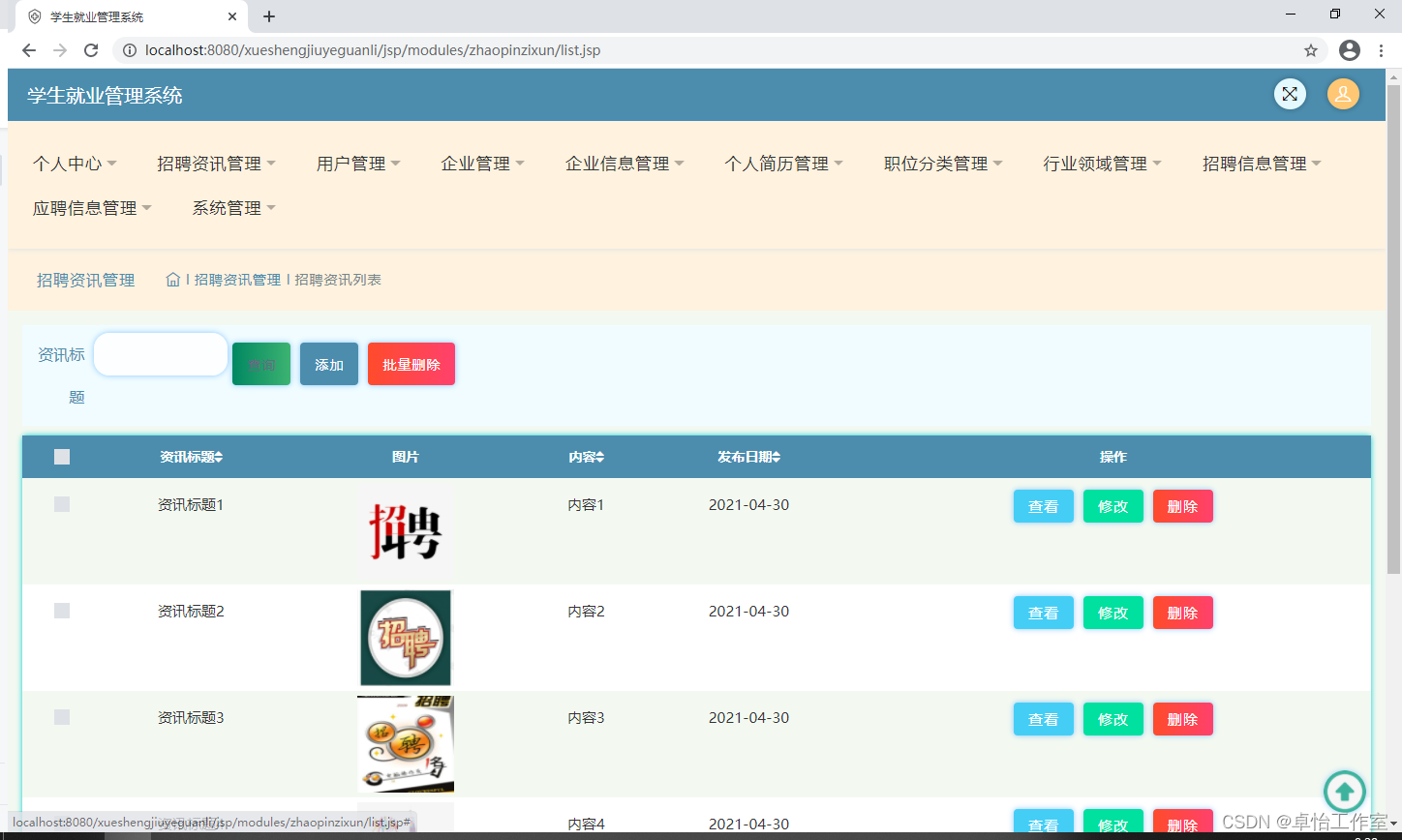Expand the 个人中心 dropdown menu
The image size is (1402, 840).
75,164
